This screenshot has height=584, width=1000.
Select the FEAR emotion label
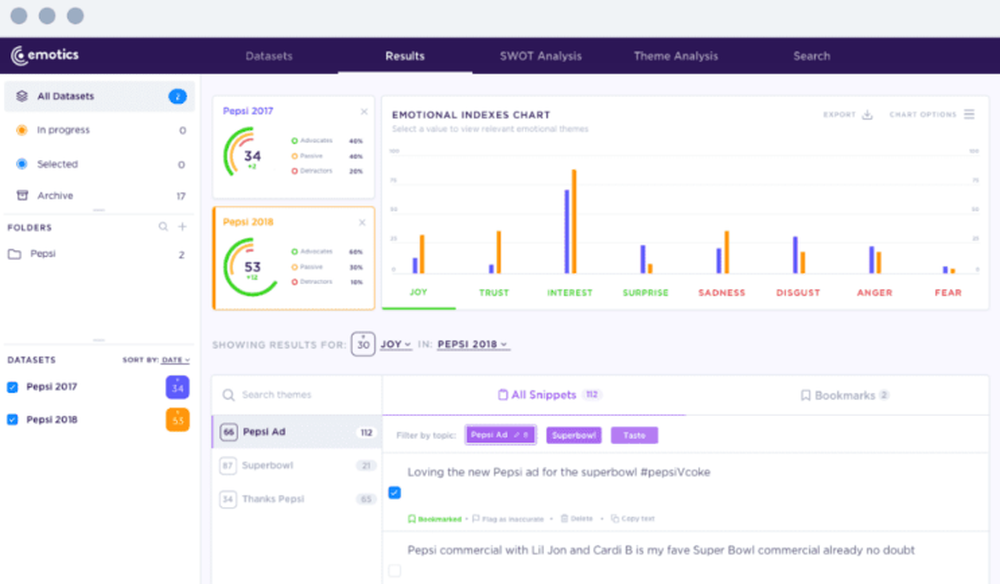(x=948, y=293)
